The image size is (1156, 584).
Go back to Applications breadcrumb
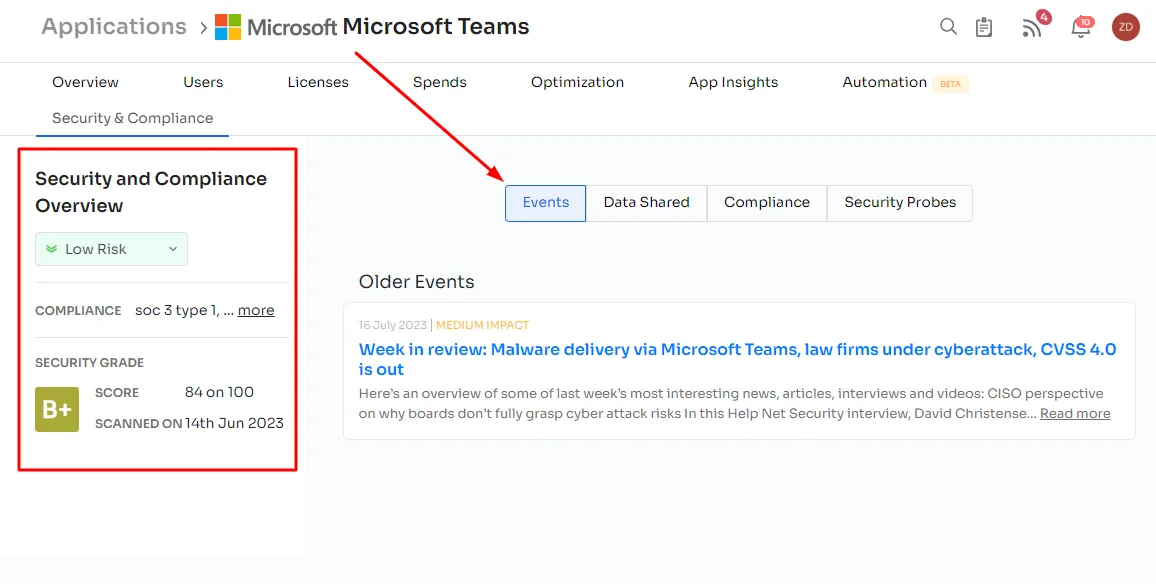[114, 27]
